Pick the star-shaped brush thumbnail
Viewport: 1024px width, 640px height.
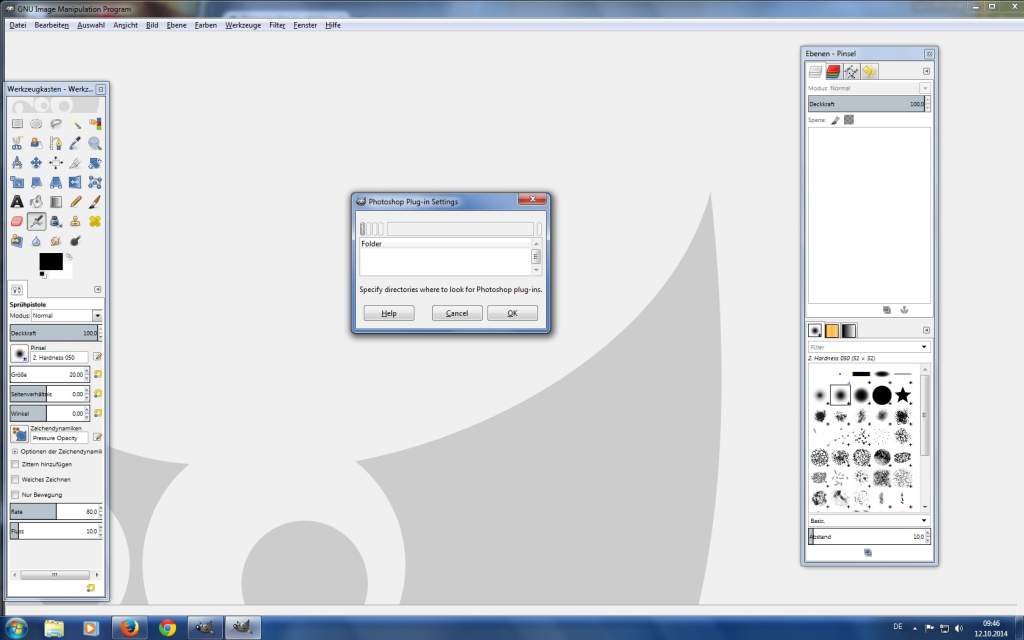(903, 394)
